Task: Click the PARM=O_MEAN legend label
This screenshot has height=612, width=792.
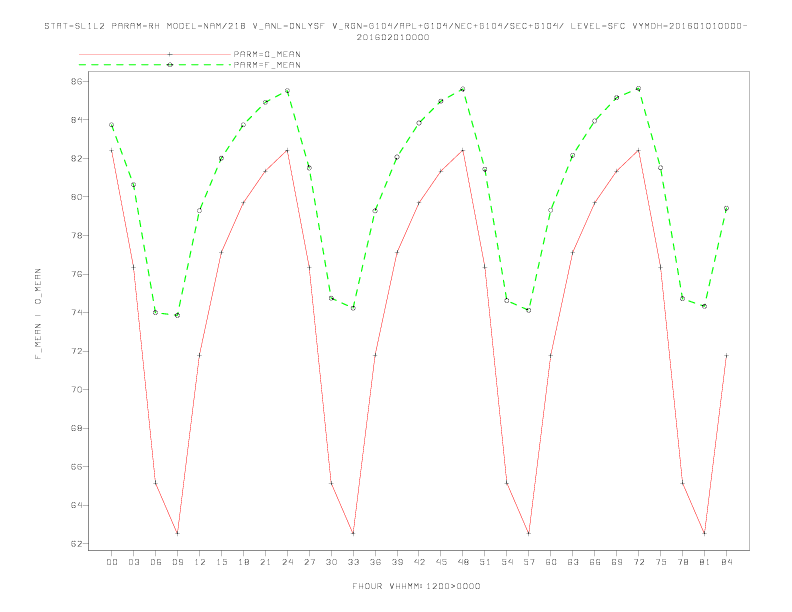Action: click(x=267, y=54)
